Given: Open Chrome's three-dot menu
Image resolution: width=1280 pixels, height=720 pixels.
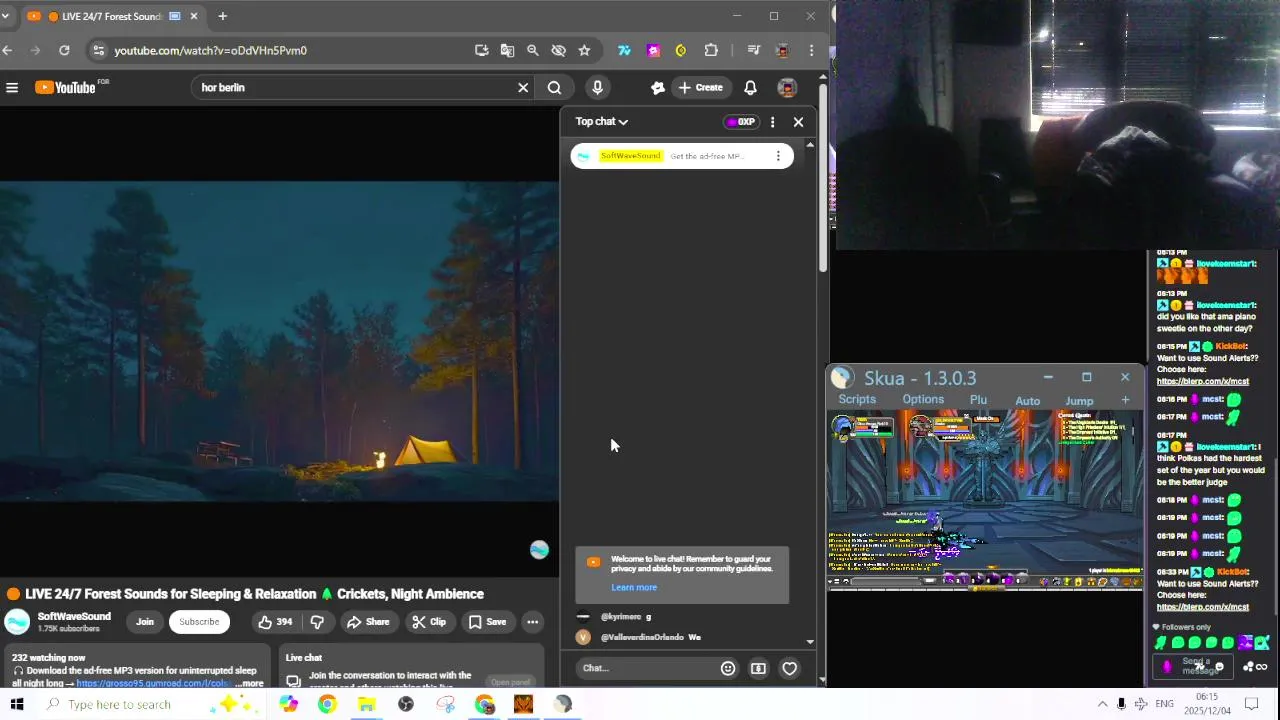Looking at the screenshot, I should [x=811, y=50].
